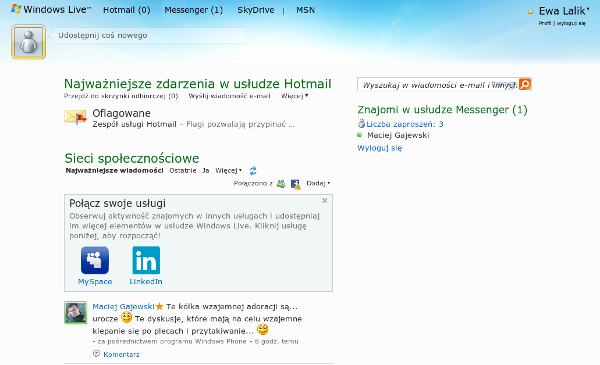This screenshot has height=365, width=600.
Task: Go to Przejdź do skrzynki odbiorczej link
Action: tap(121, 96)
